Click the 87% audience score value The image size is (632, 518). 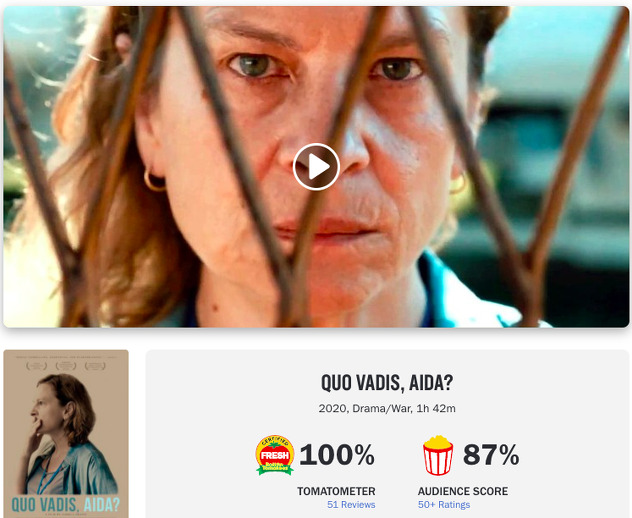[491, 455]
